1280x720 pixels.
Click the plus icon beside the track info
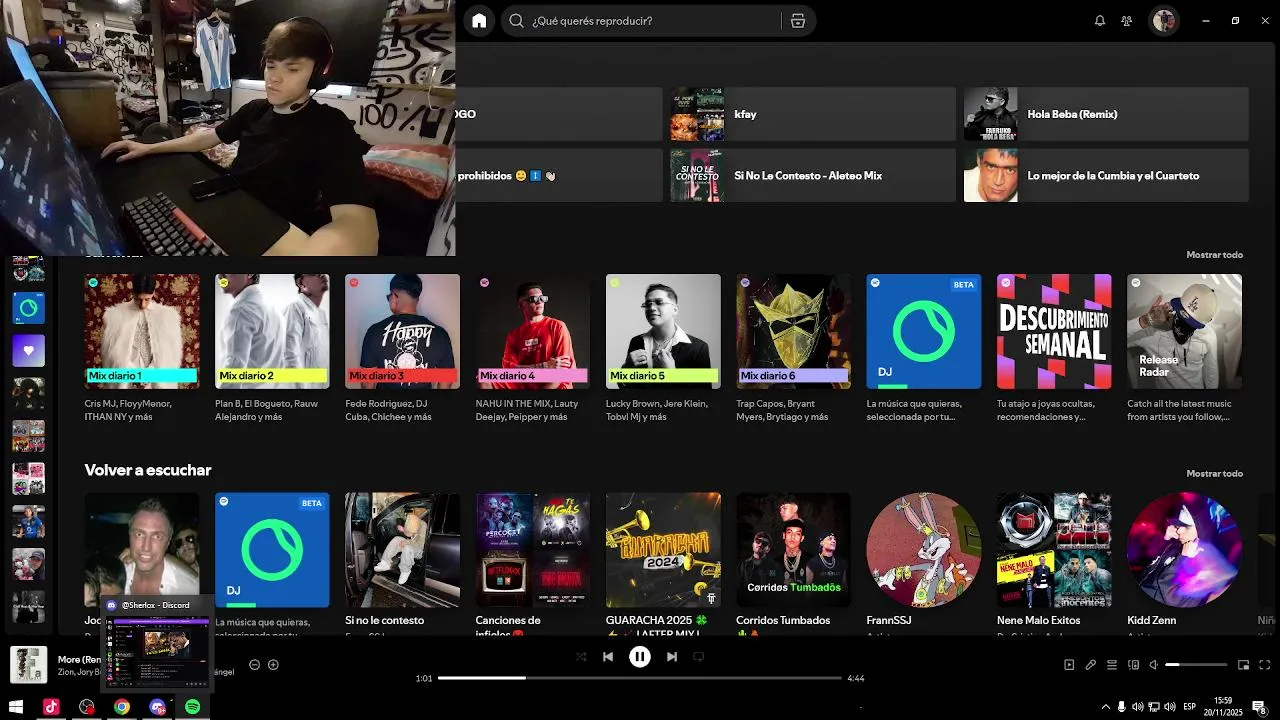point(273,665)
